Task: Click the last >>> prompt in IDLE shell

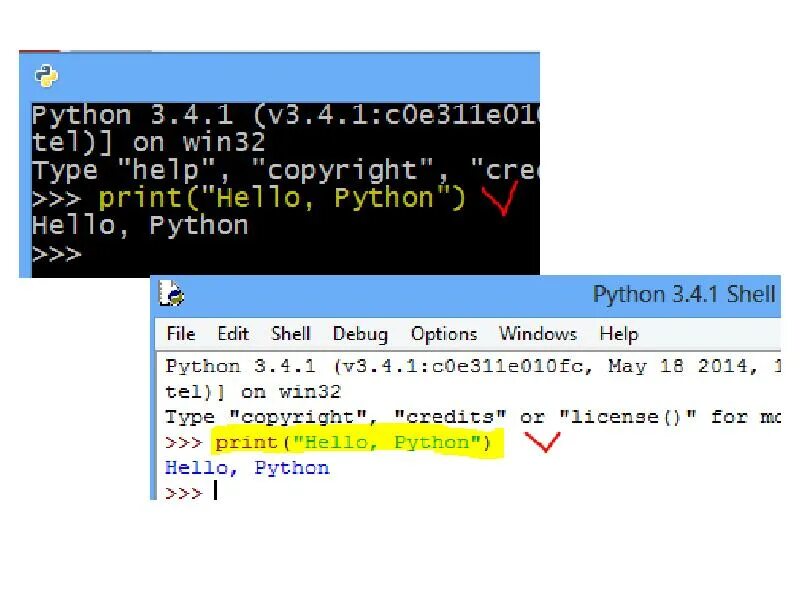Action: [x=183, y=493]
